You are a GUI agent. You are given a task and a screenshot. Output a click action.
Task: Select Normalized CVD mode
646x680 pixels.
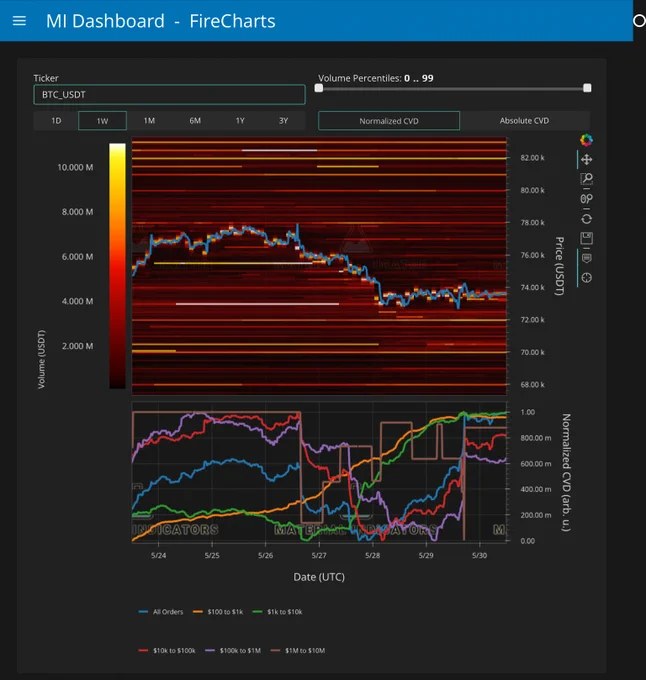(x=389, y=121)
